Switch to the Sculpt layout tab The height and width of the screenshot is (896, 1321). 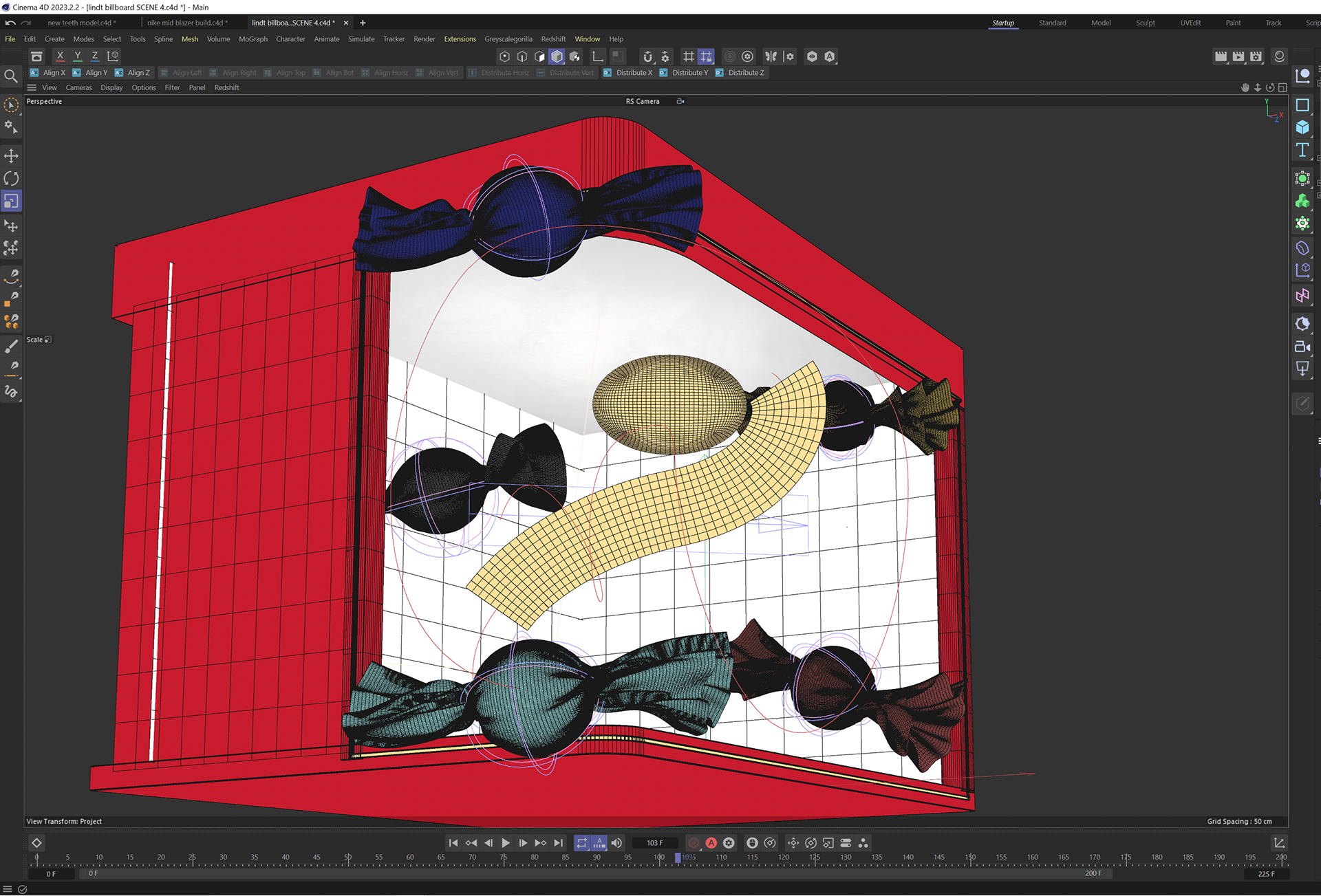(x=1145, y=23)
